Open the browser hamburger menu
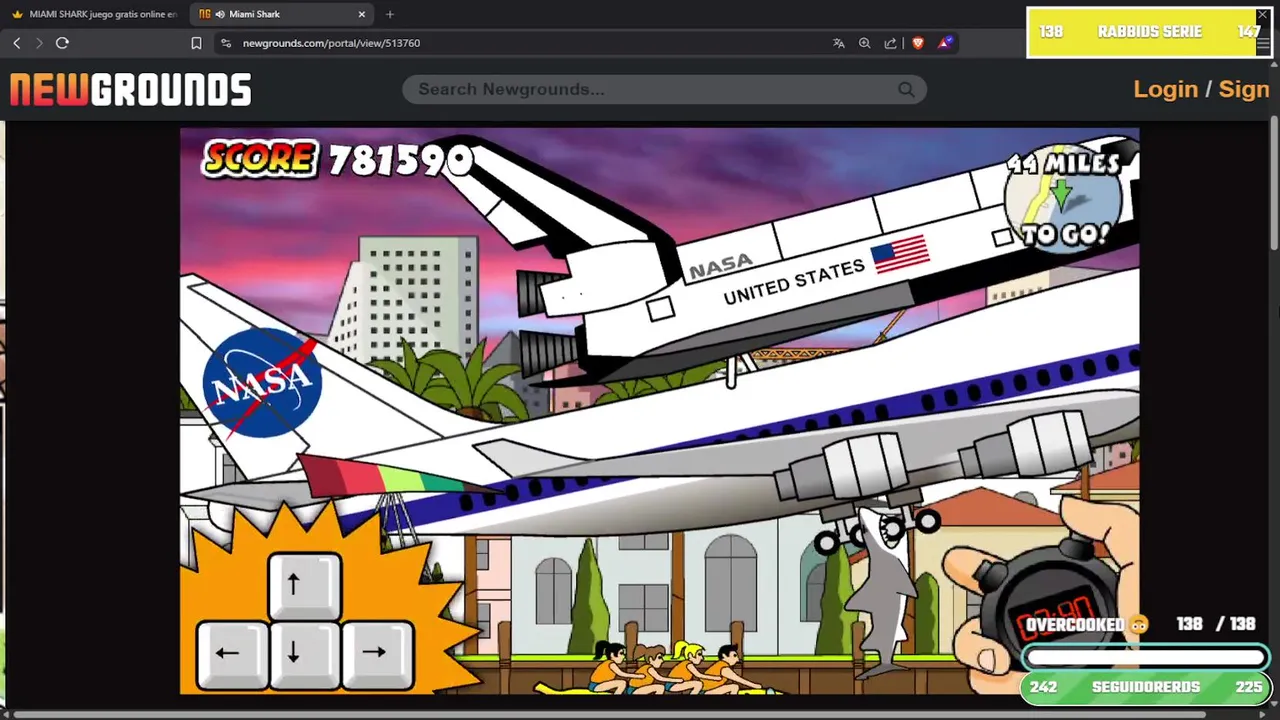 [x=1264, y=45]
